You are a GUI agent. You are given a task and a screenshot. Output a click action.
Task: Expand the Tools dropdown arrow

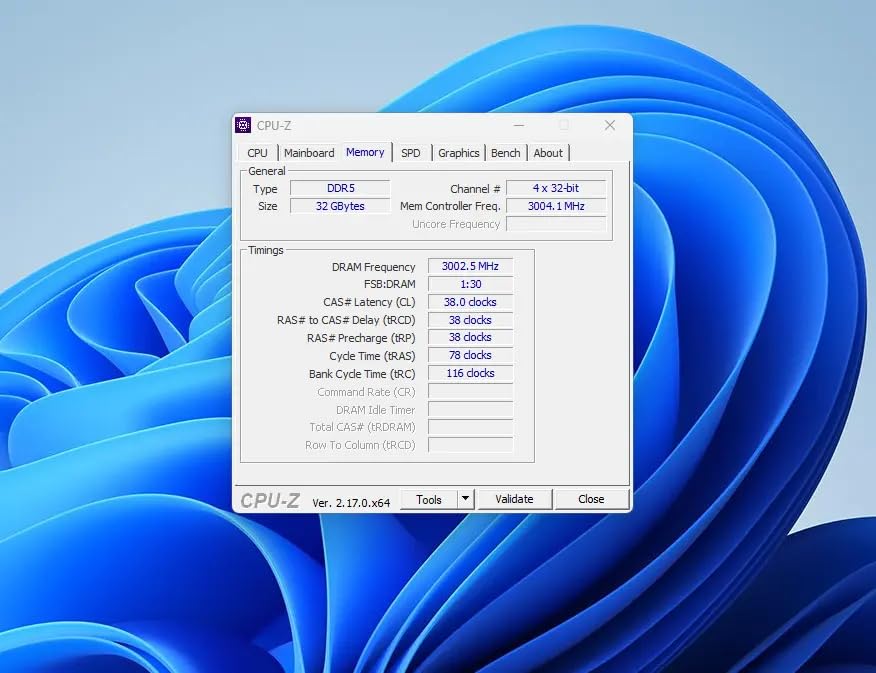point(465,499)
